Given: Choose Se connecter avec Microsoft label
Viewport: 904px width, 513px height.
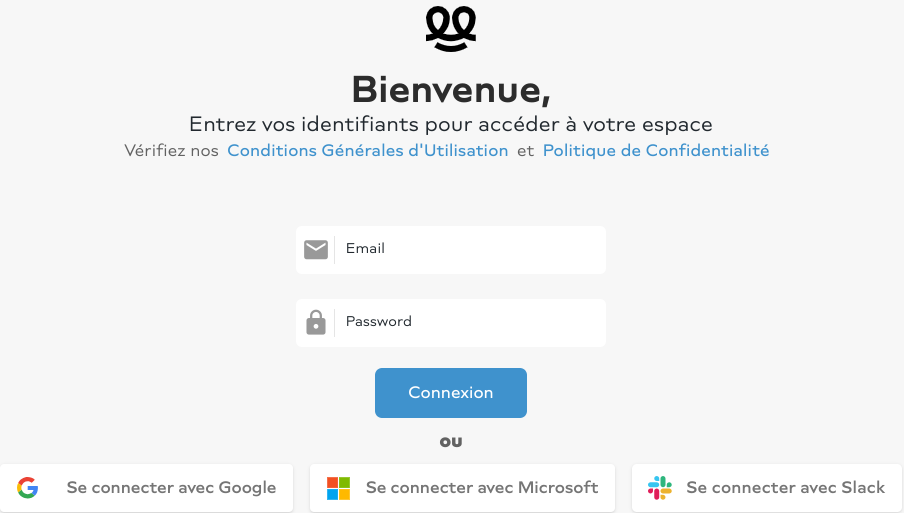Looking at the screenshot, I should coord(482,488).
